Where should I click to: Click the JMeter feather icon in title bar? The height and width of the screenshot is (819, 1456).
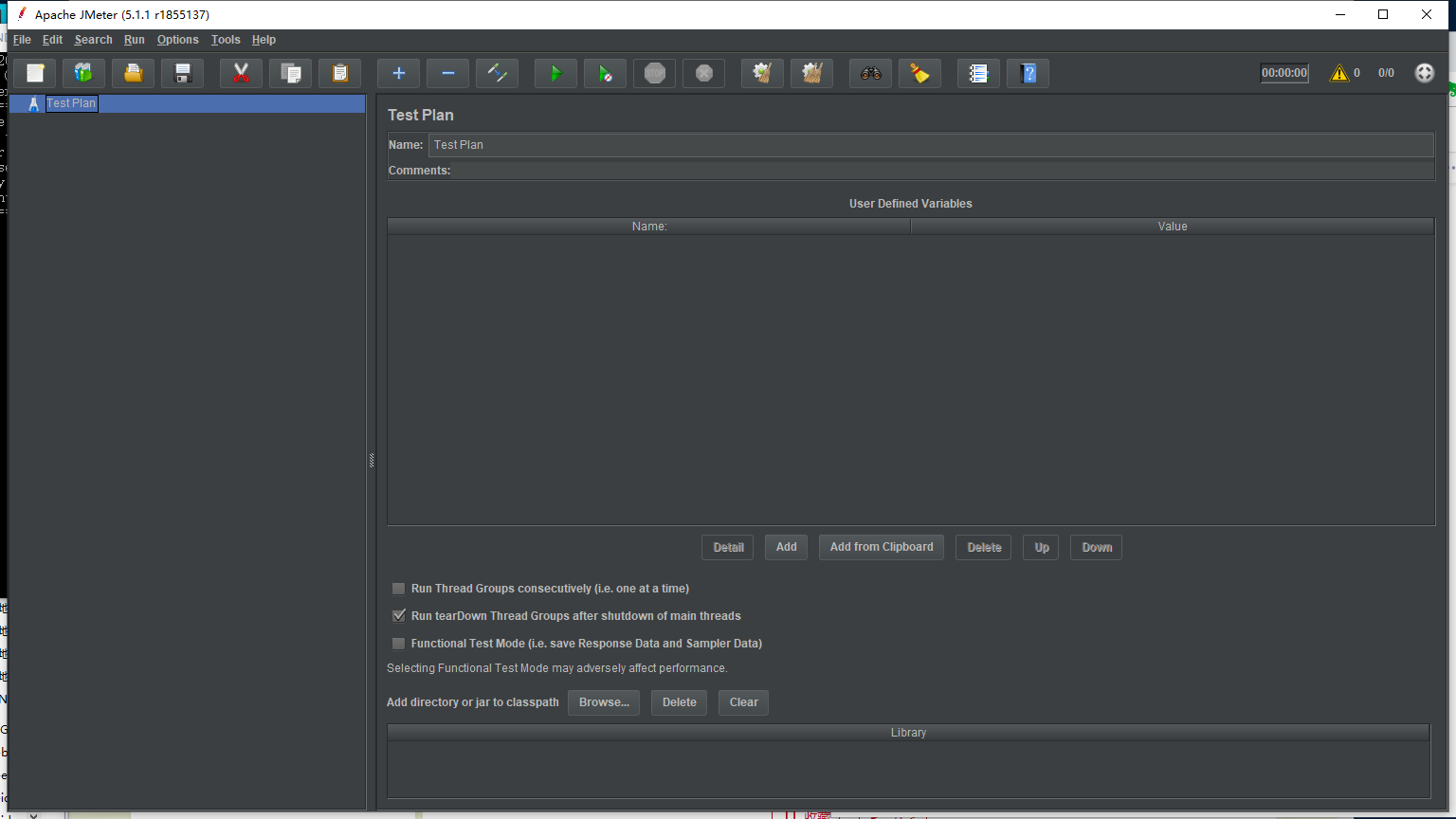click(x=21, y=14)
